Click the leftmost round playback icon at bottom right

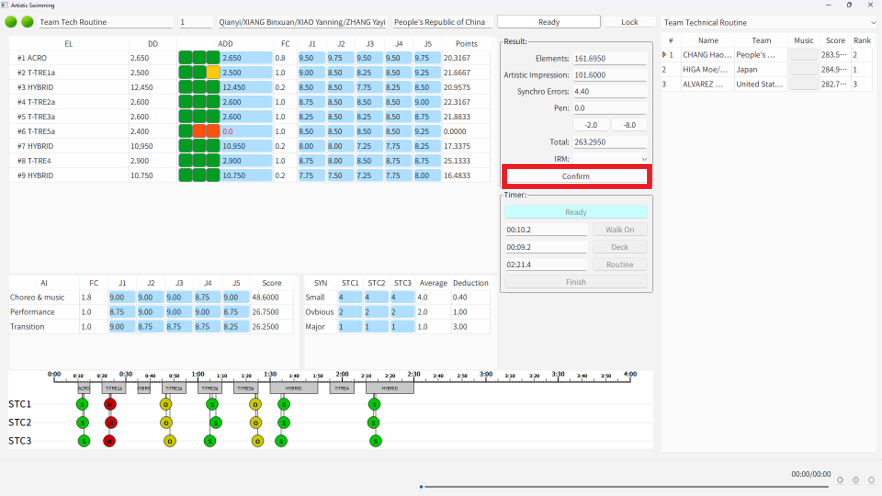pos(840,480)
